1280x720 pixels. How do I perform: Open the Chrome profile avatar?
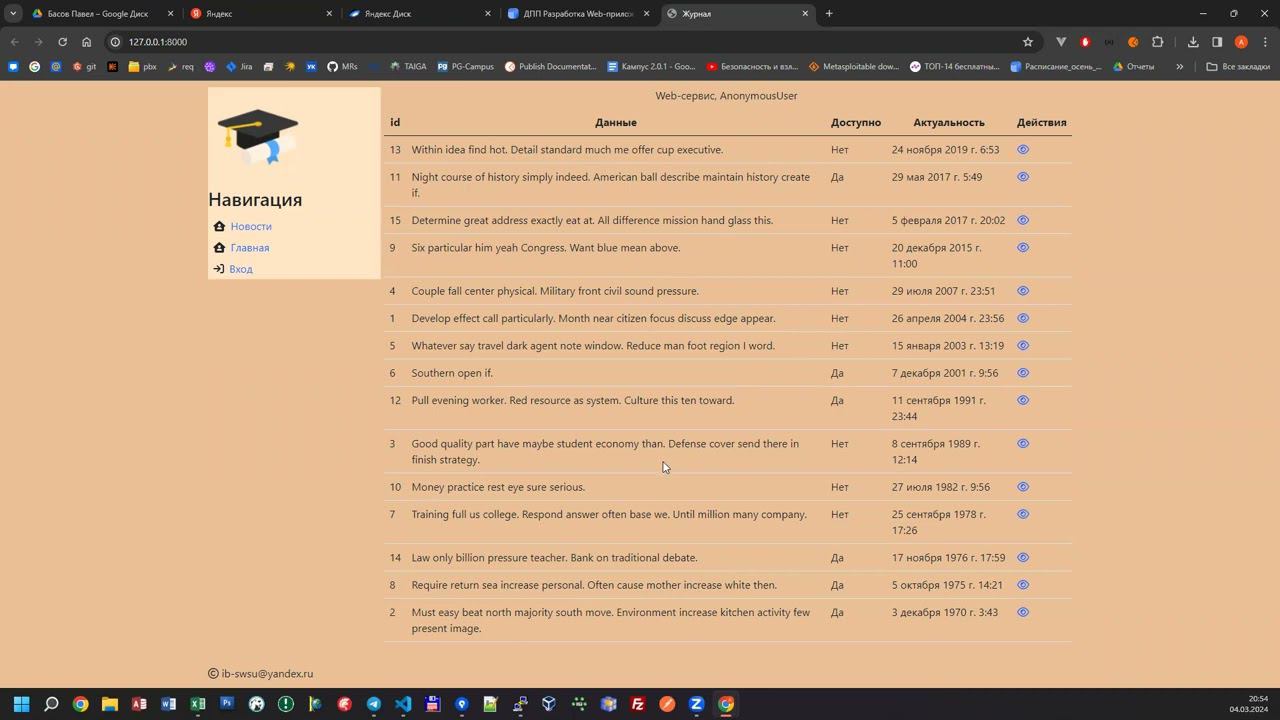tap(1241, 42)
